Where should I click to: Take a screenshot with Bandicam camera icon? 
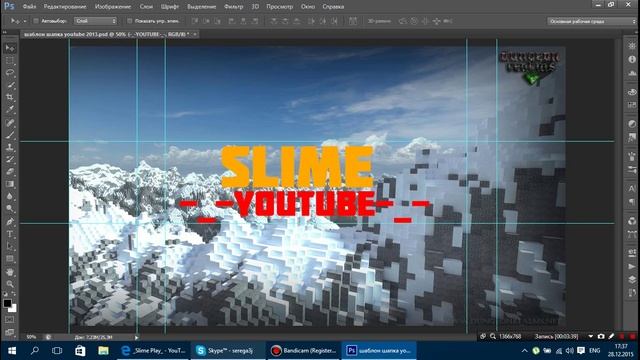(x=601, y=336)
